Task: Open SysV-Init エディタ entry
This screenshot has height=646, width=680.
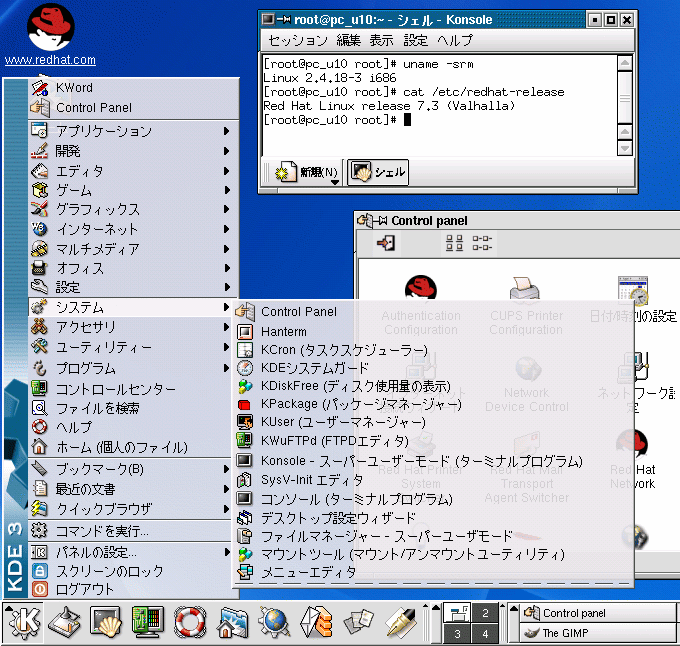Action: click(x=434, y=480)
